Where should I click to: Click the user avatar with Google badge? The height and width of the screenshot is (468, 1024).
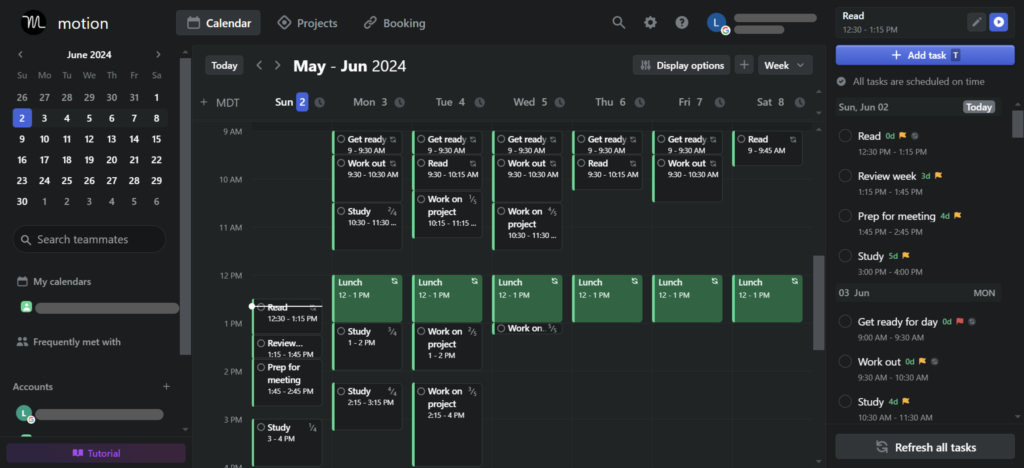pyautogui.click(x=717, y=23)
